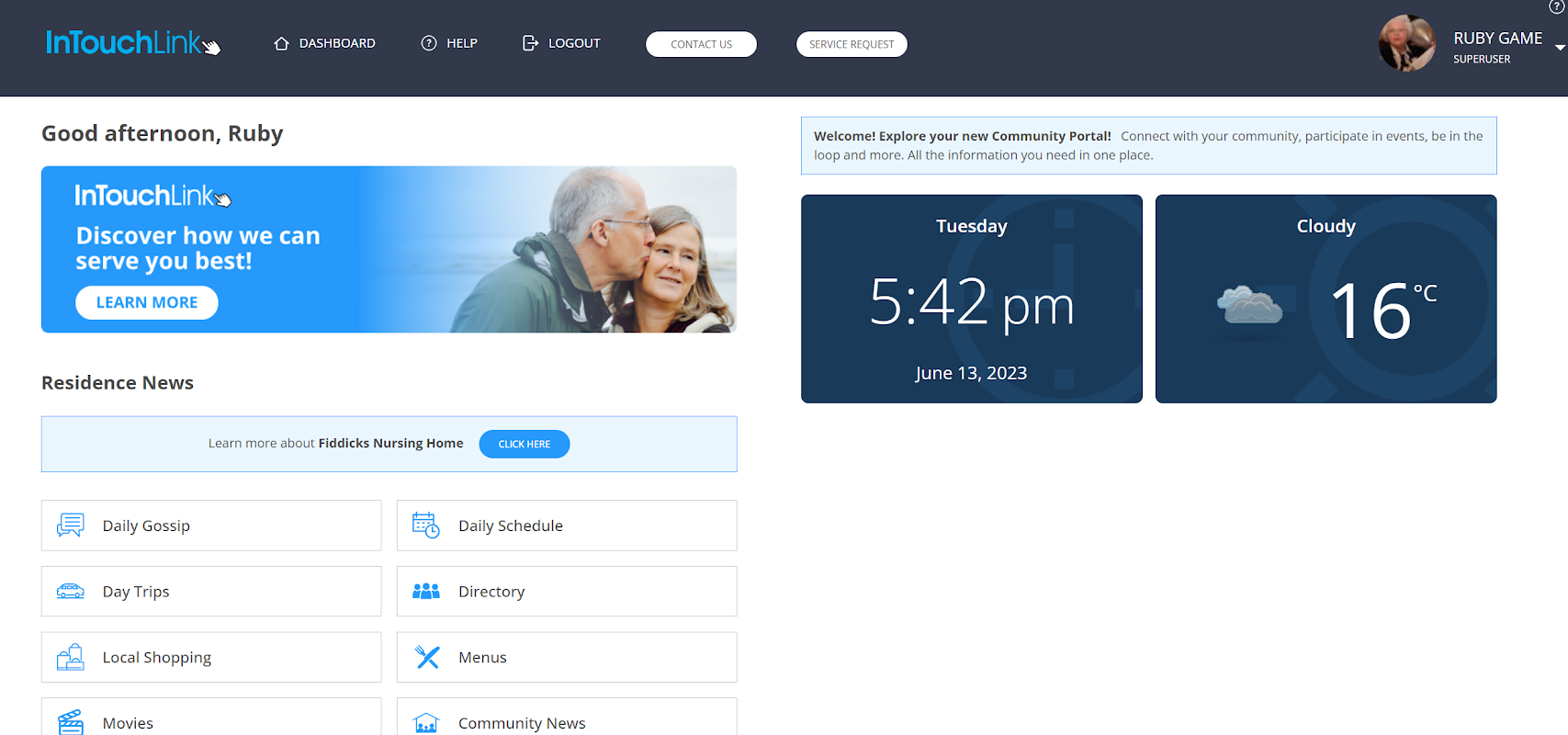1568x735 pixels.
Task: Click the cloud weather icon
Action: tap(1249, 306)
